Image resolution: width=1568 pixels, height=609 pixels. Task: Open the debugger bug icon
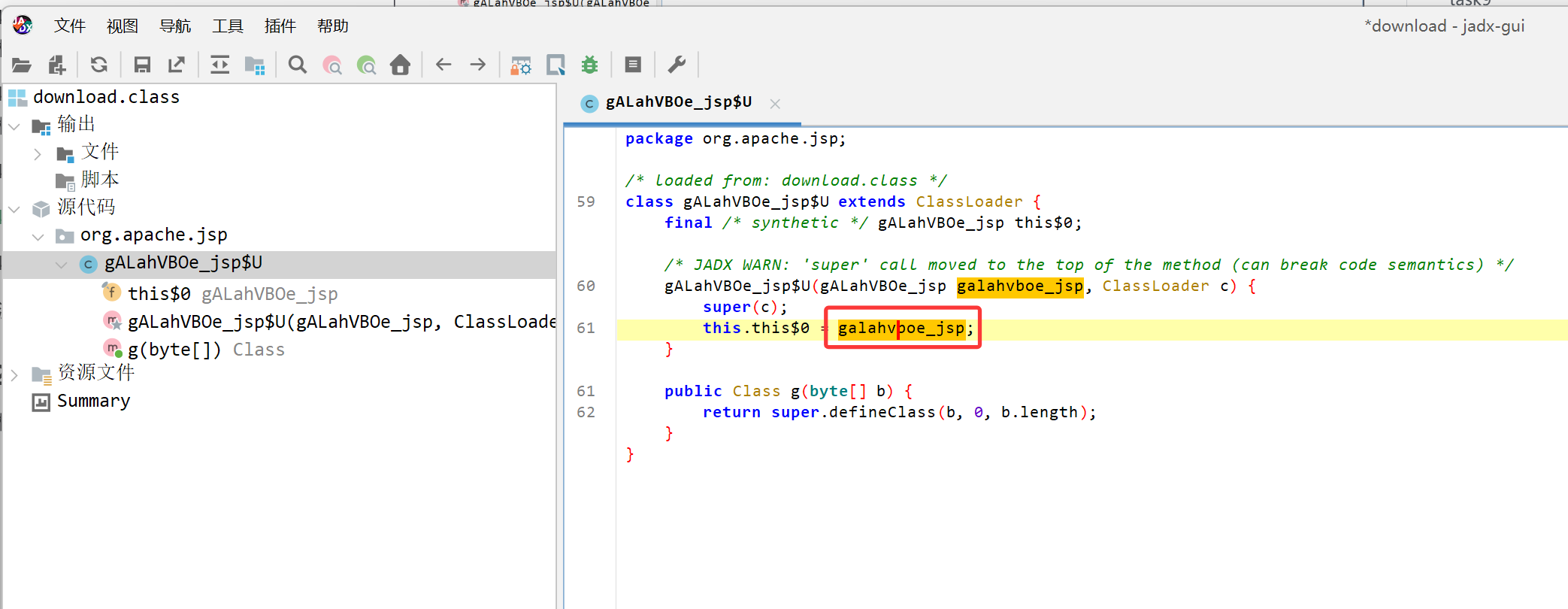(x=589, y=65)
